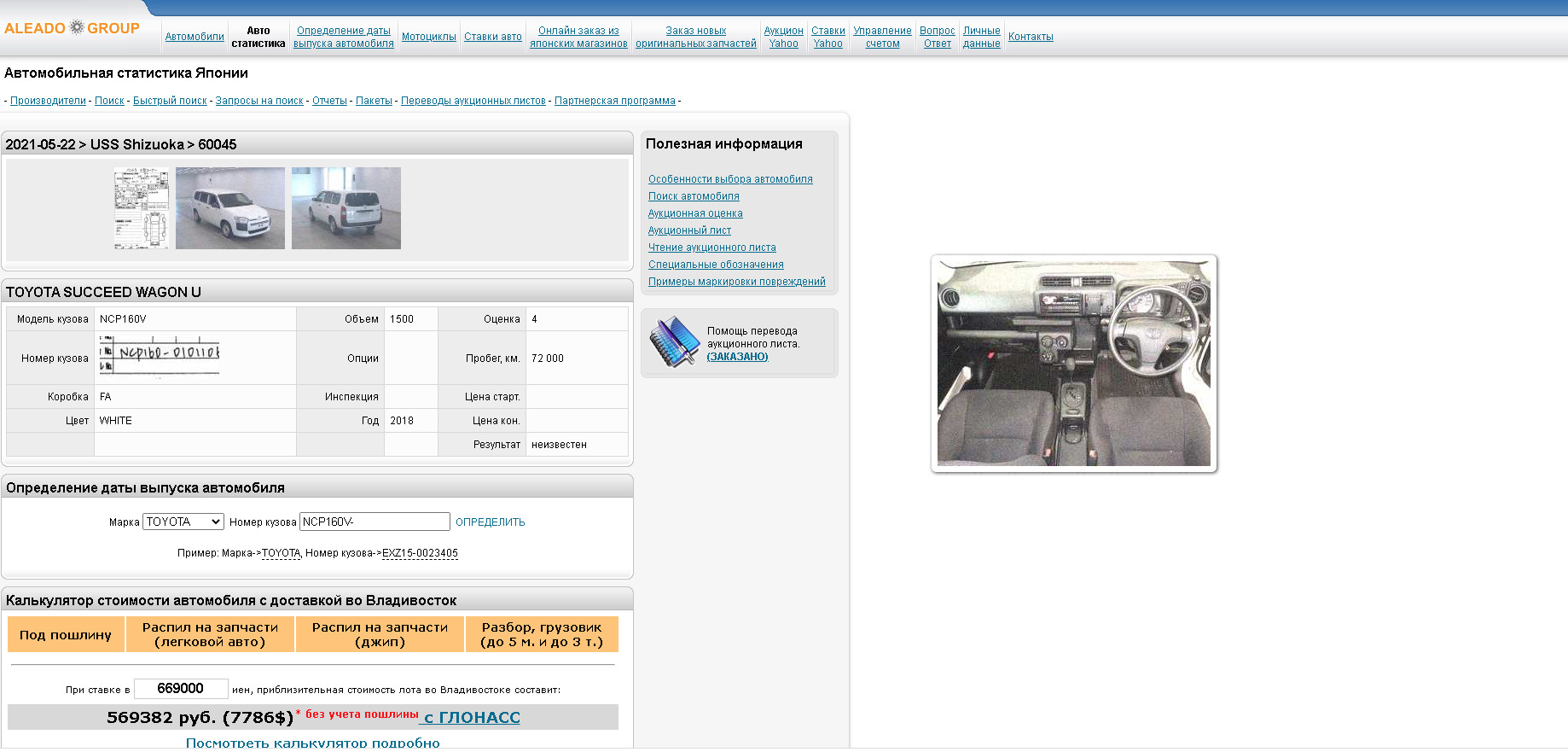Click the handwritten chassis number image

(x=160, y=355)
